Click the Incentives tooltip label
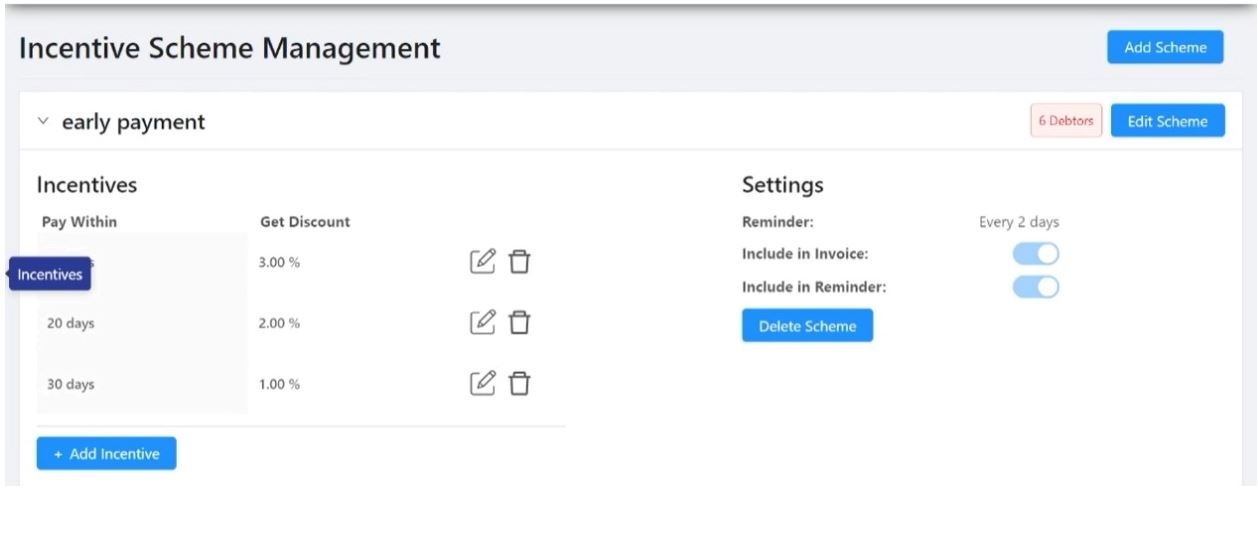Image resolution: width=1258 pixels, height=537 pixels. [x=50, y=274]
